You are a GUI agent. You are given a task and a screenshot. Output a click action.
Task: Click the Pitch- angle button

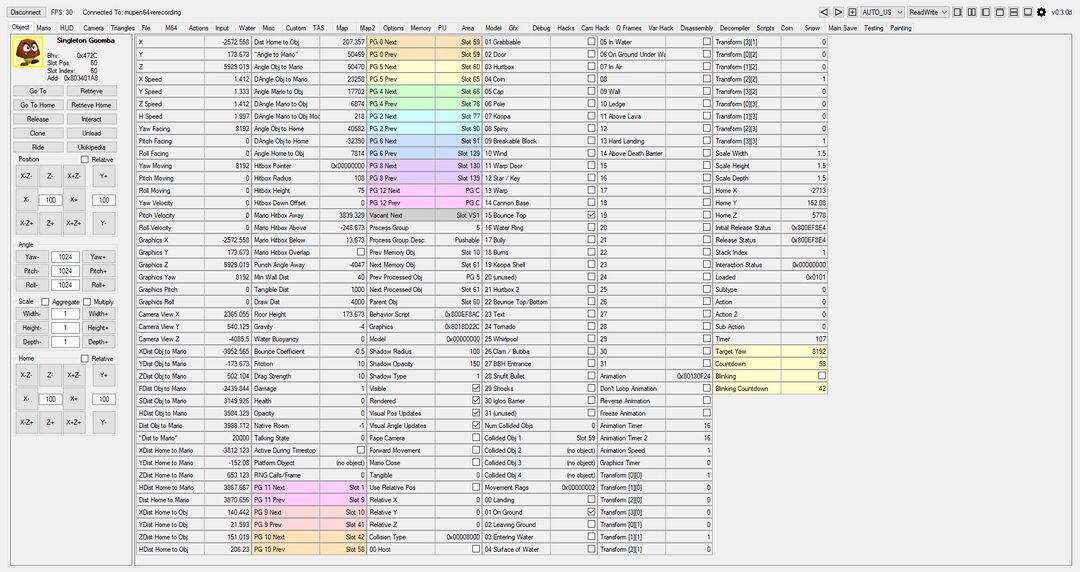32,271
